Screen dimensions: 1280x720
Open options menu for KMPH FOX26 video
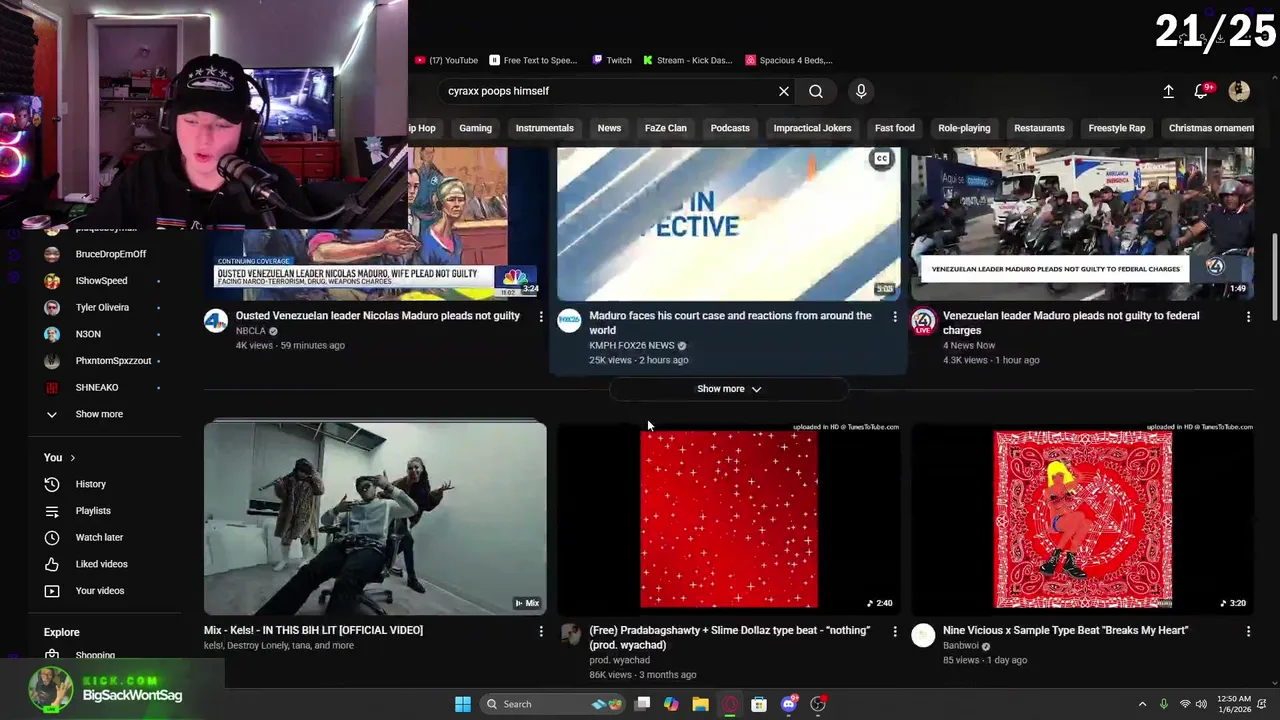pos(895,317)
